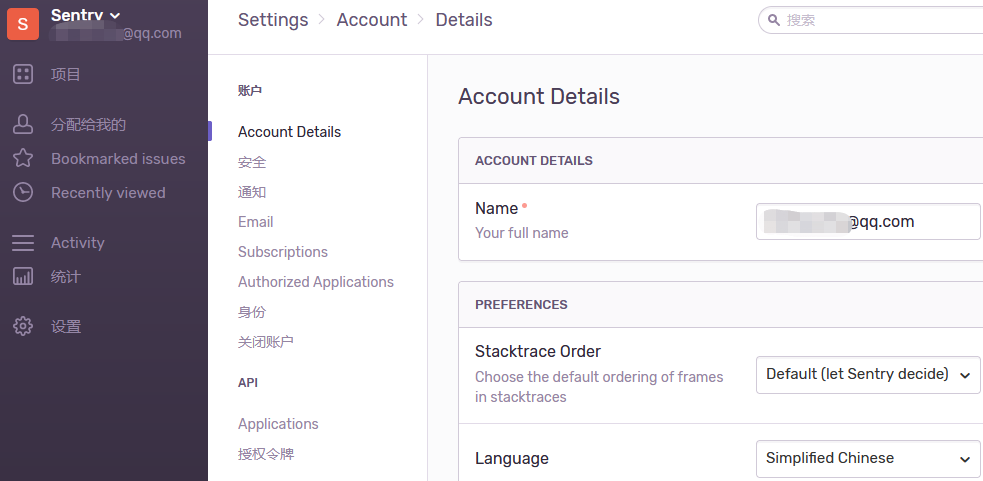The image size is (983, 481).
Task: Click the Name text input field
Action: click(868, 221)
